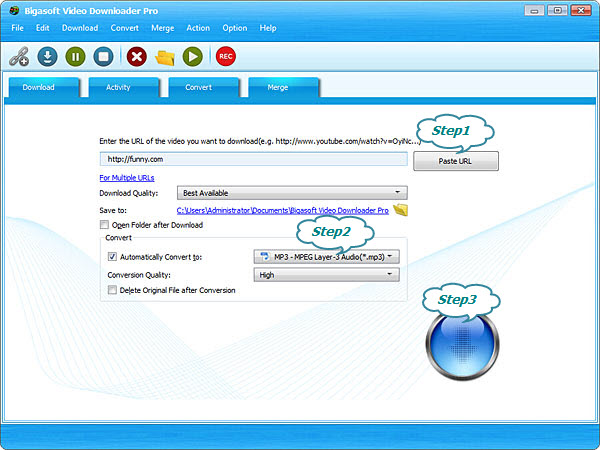Click the add URL link icon

coord(19,57)
